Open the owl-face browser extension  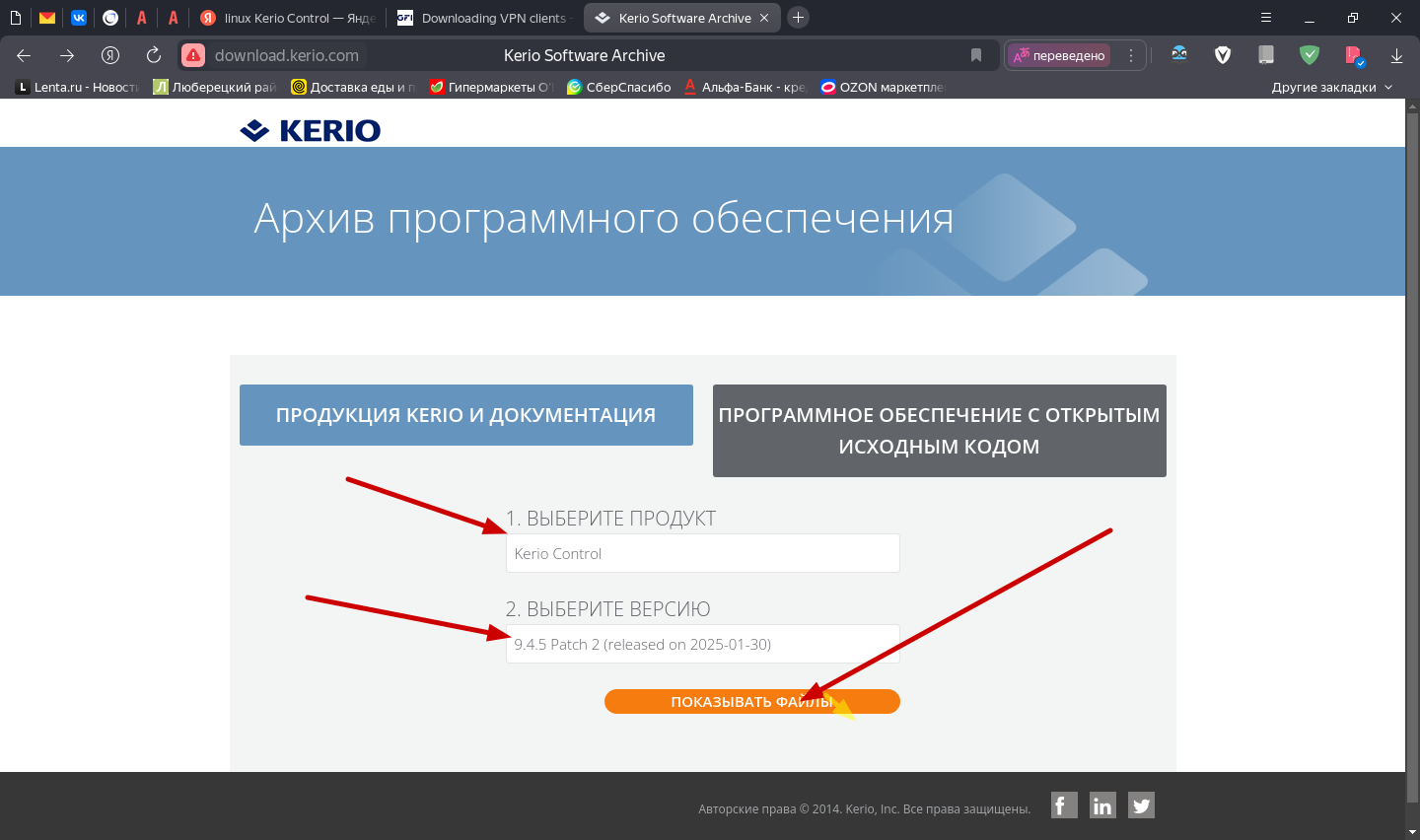pyautogui.click(x=1179, y=54)
